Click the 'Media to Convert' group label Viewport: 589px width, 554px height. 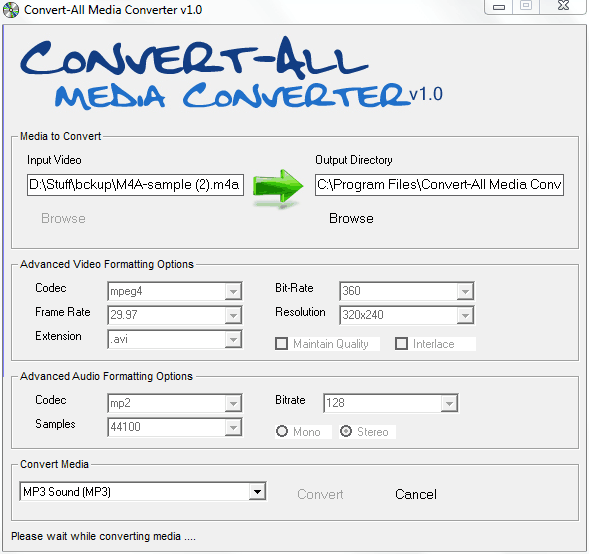pos(60,136)
